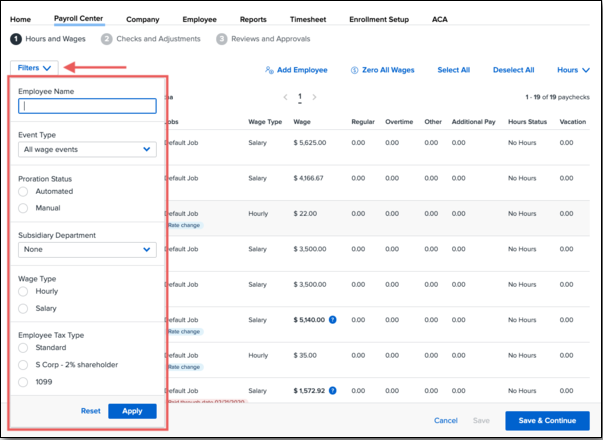Screen dimensions: 603x440
Task: Click the Add Employee person icon
Action: 269,70
